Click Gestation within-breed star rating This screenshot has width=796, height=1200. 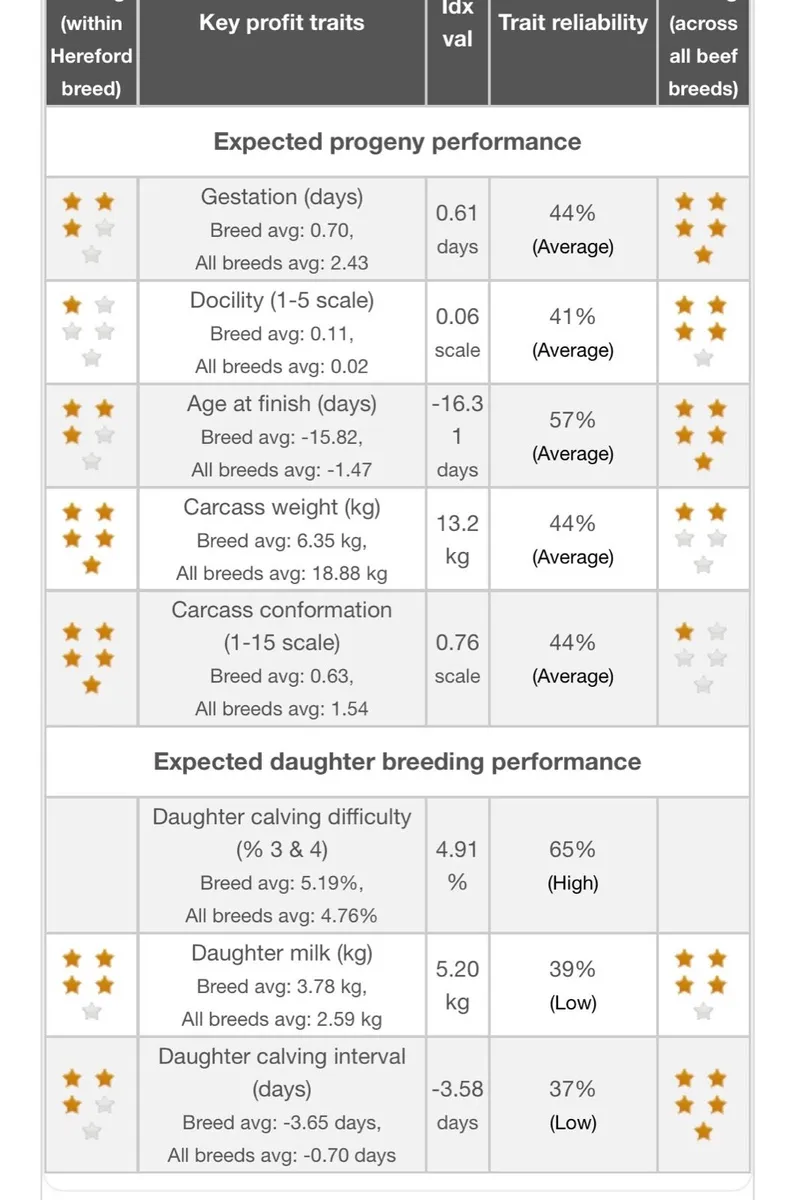click(89, 229)
